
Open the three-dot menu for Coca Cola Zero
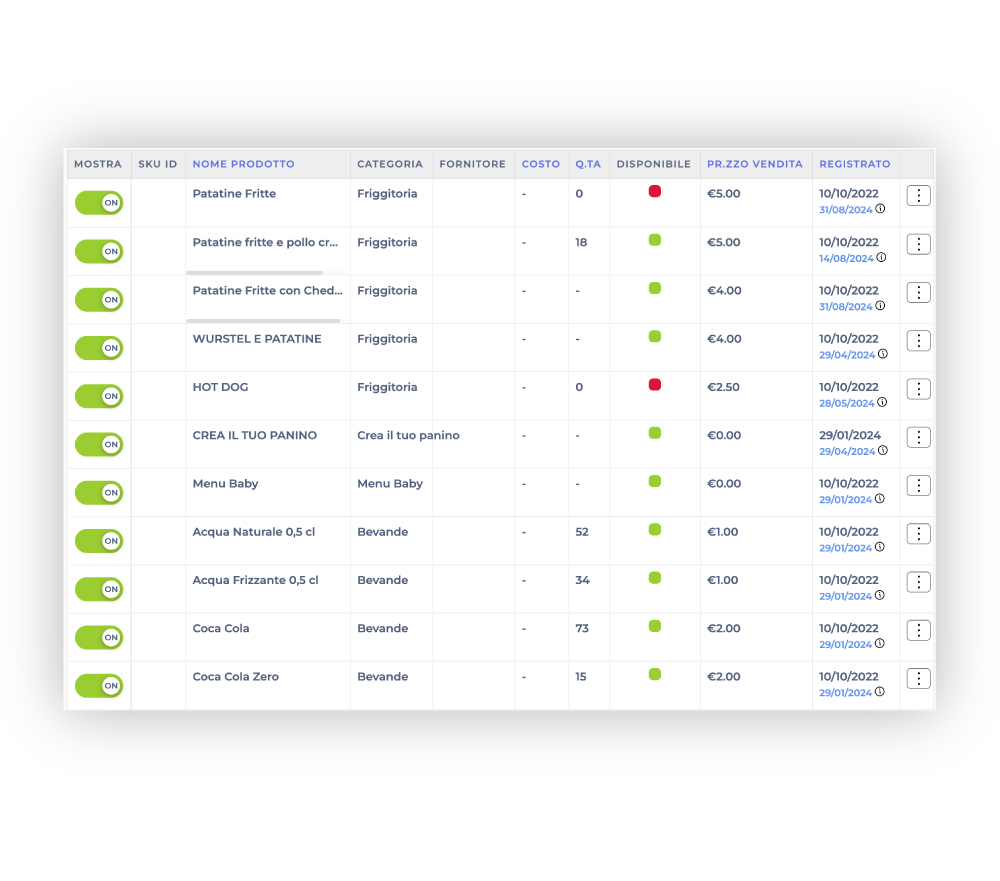pos(918,679)
